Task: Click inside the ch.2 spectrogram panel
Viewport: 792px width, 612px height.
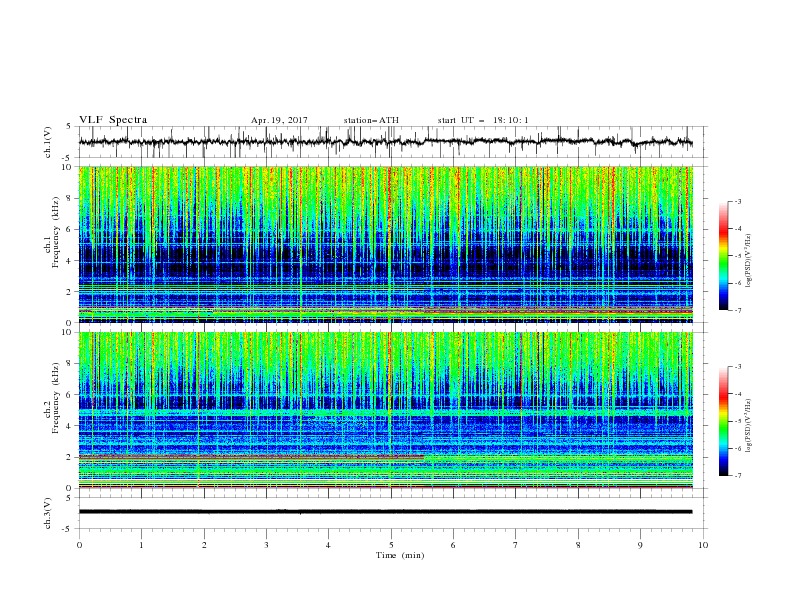Action: click(386, 410)
